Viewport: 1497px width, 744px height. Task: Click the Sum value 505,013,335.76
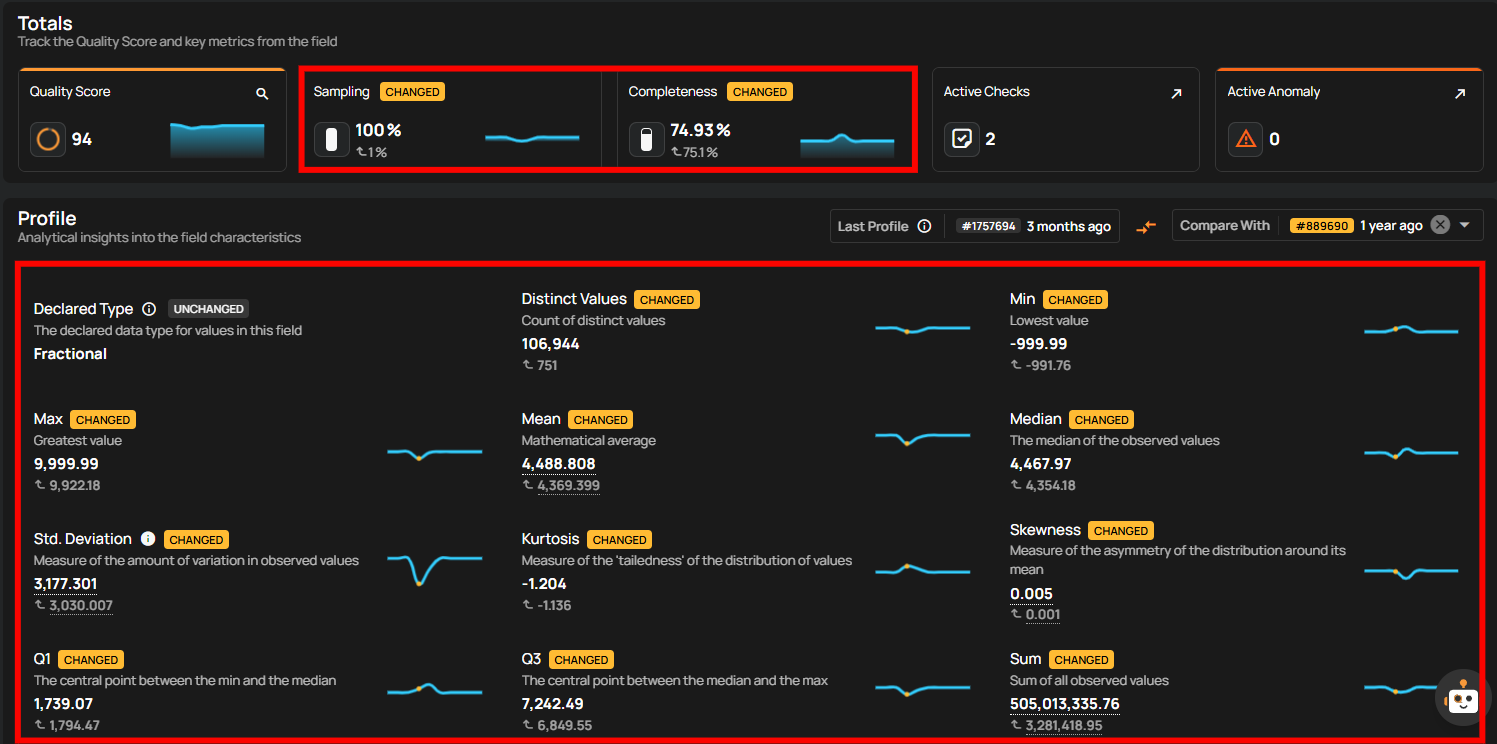pos(1064,704)
